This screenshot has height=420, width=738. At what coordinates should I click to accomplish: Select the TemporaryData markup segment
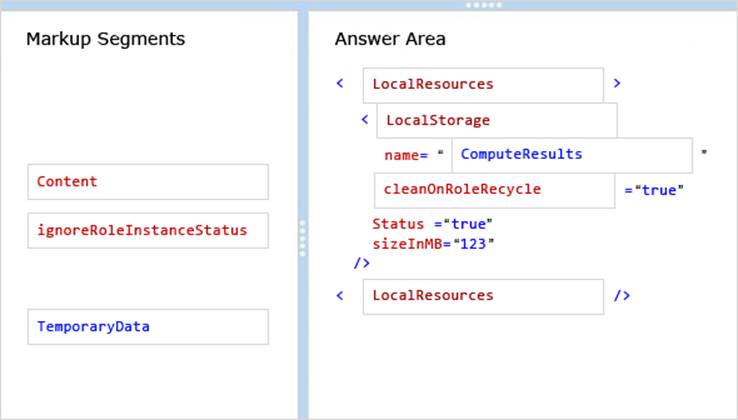[x=147, y=327]
